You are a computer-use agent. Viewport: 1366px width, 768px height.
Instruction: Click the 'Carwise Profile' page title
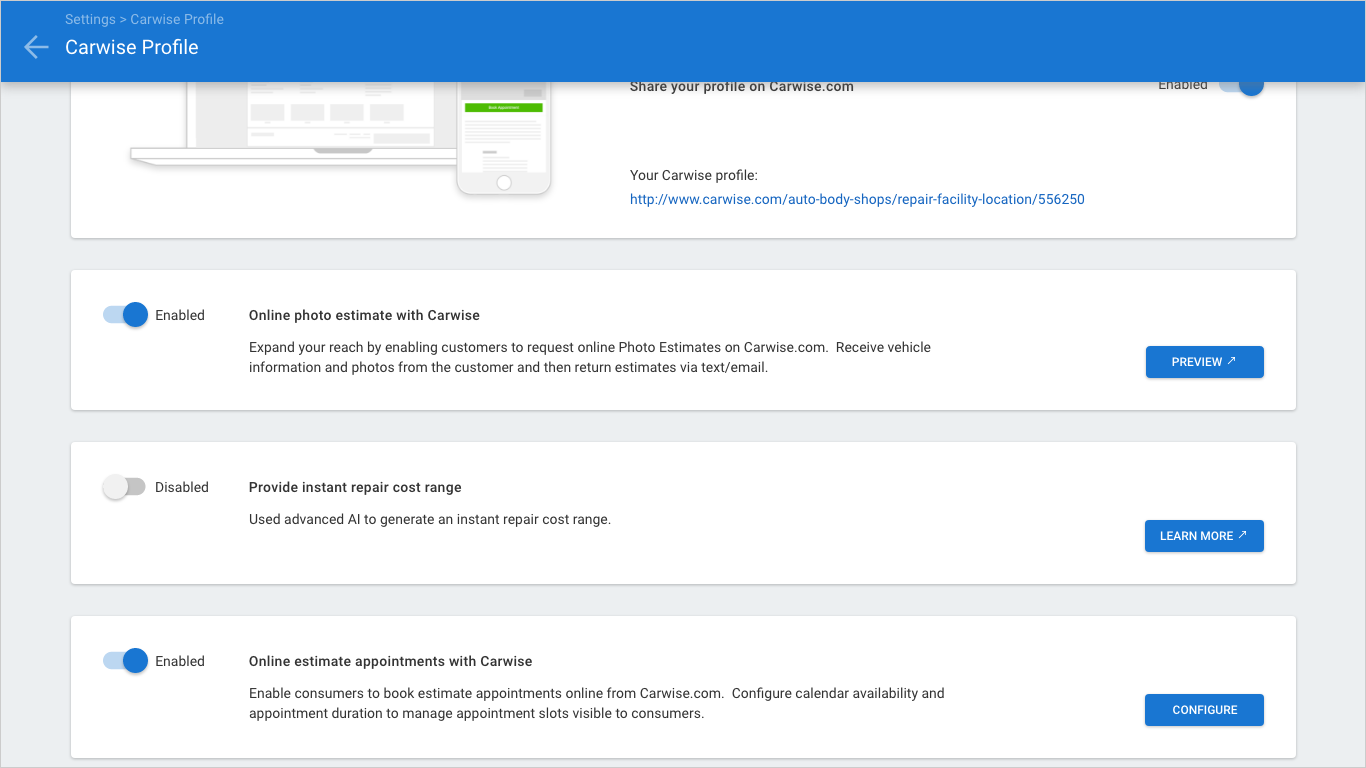(x=131, y=47)
